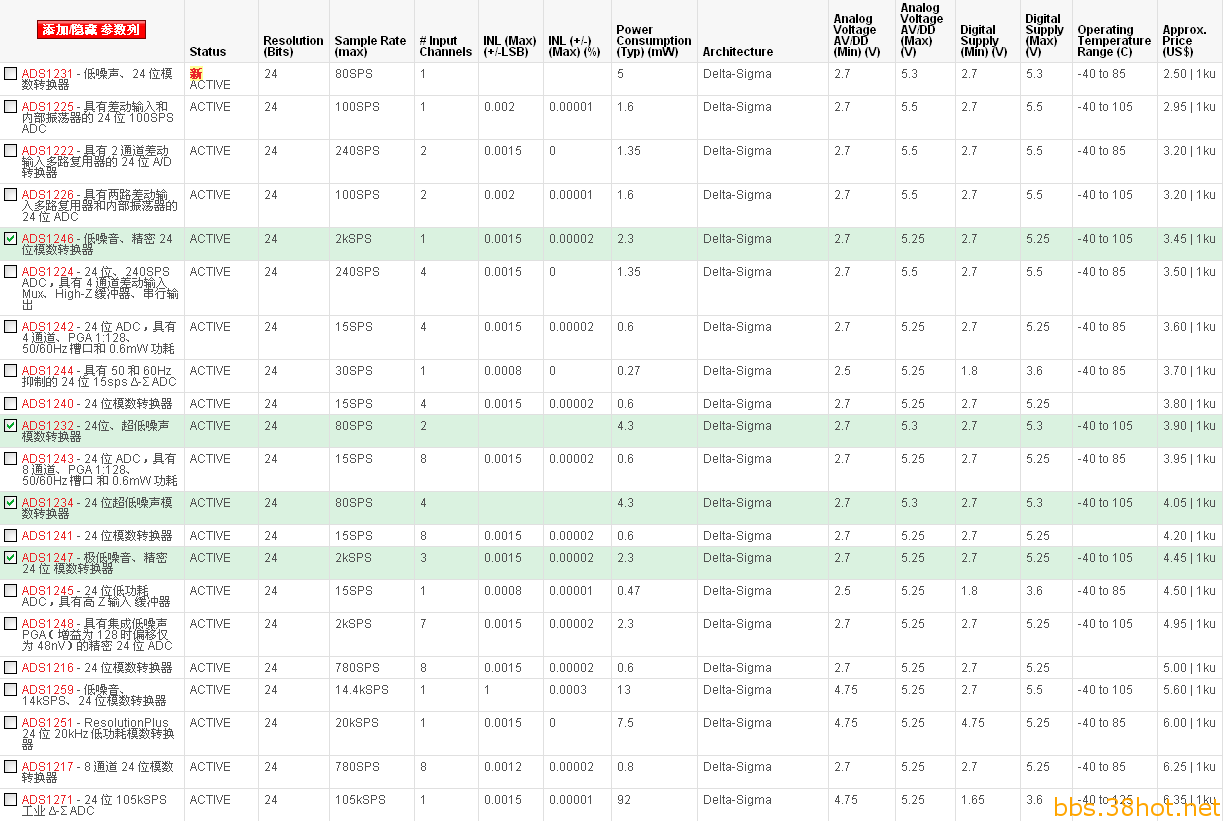Check the ADS1240 row checkbox
Viewport: 1223px width, 821px height.
(10, 404)
